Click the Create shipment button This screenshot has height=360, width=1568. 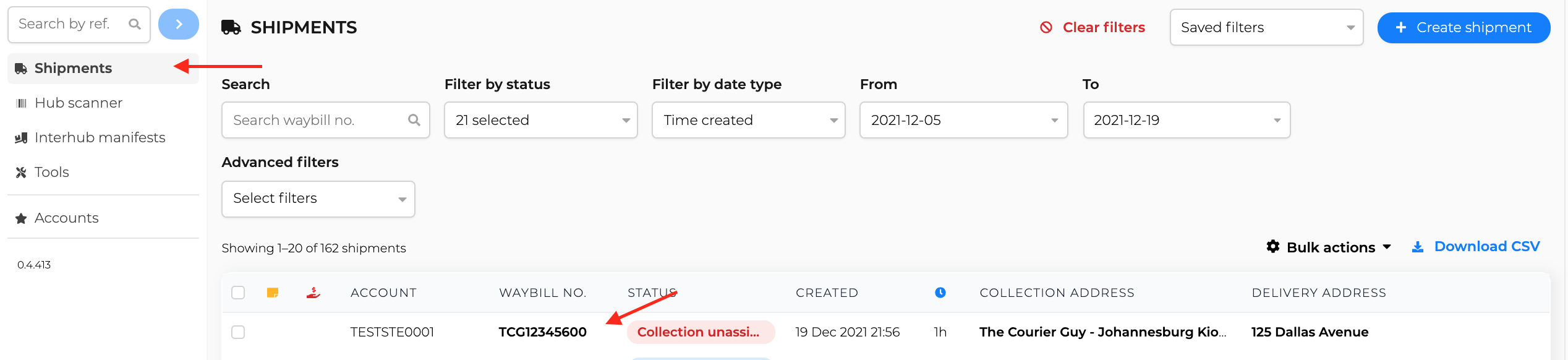point(1464,28)
